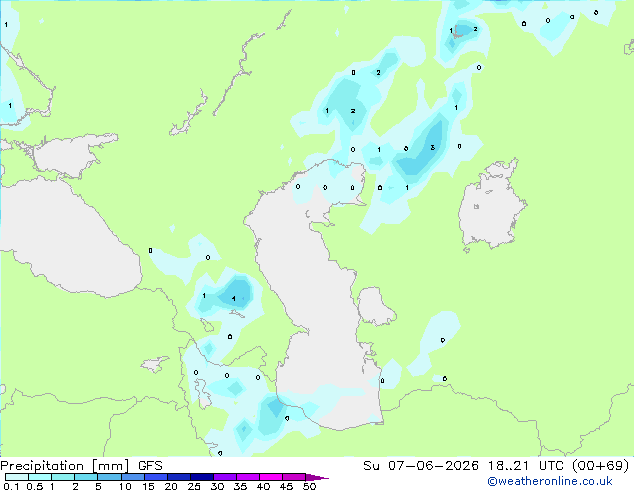The height and width of the screenshot is (490, 634).
Task: Click the 0.5–1 mm legend color swatch
Action: [40, 477]
